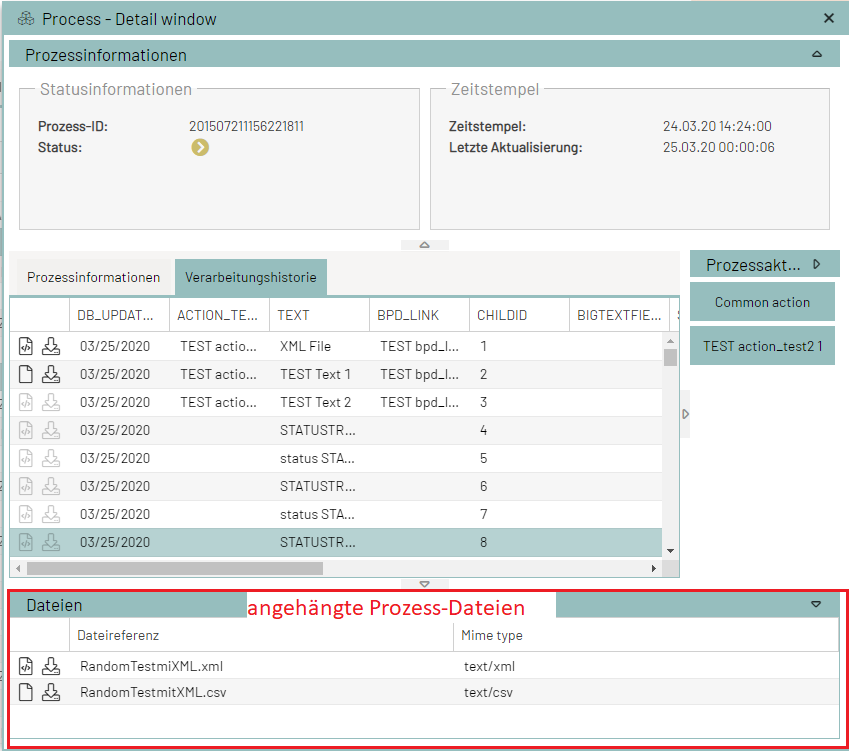
Task: Open the RandomTestmitXML.csv file icon
Action: coord(27,692)
